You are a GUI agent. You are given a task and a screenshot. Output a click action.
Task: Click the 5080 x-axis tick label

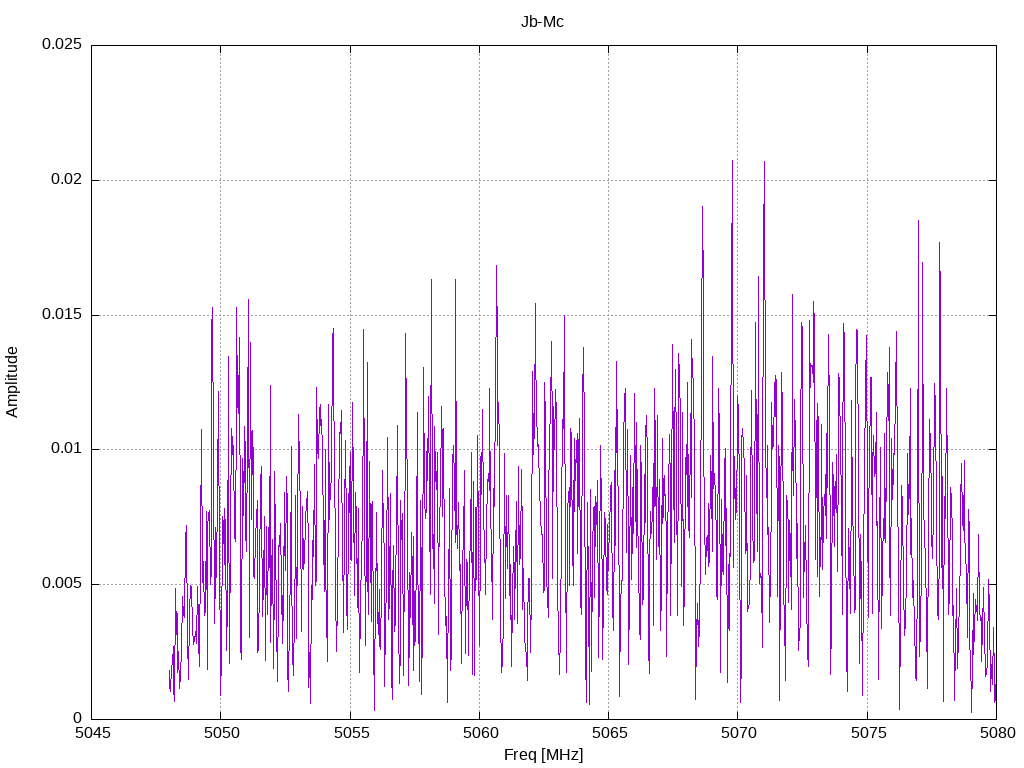[998, 732]
